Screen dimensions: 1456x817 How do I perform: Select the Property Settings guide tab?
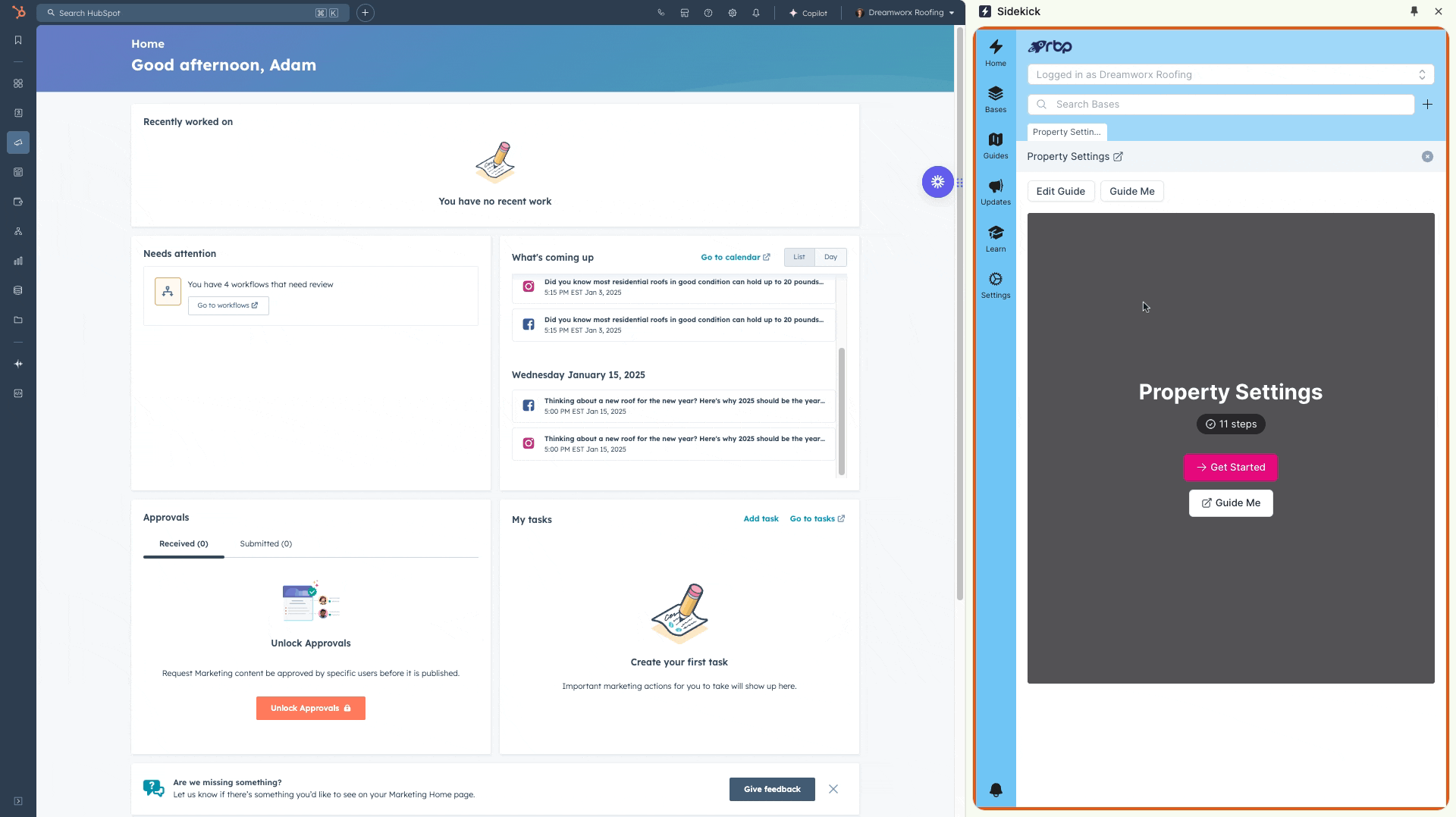(1066, 132)
